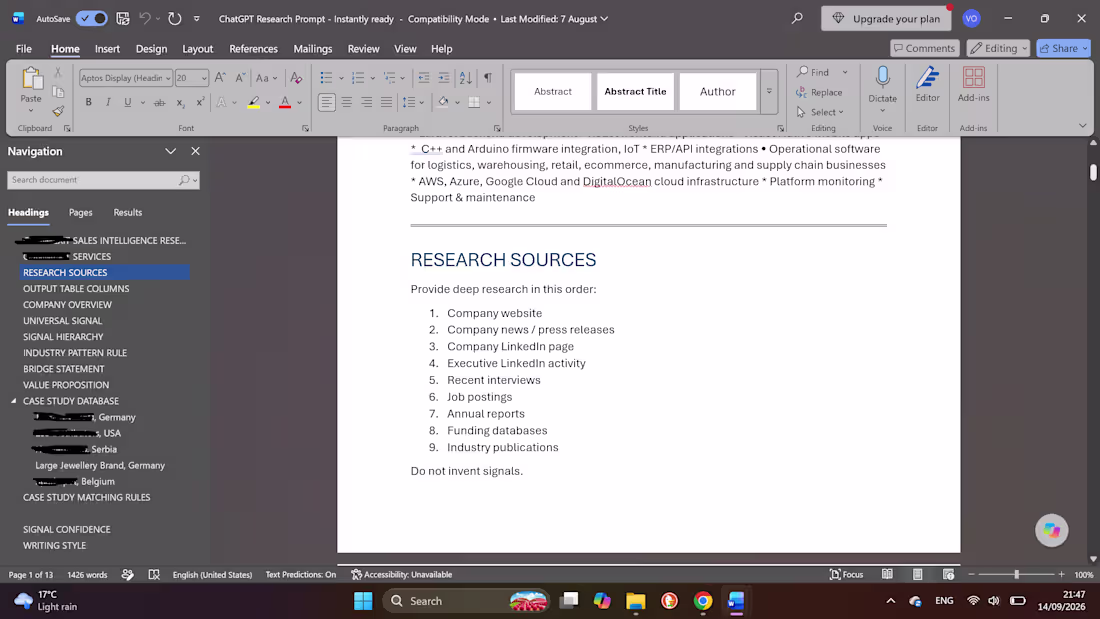Screen dimensions: 1100x619
Task: Apply subscript formatting
Action: coord(180,102)
